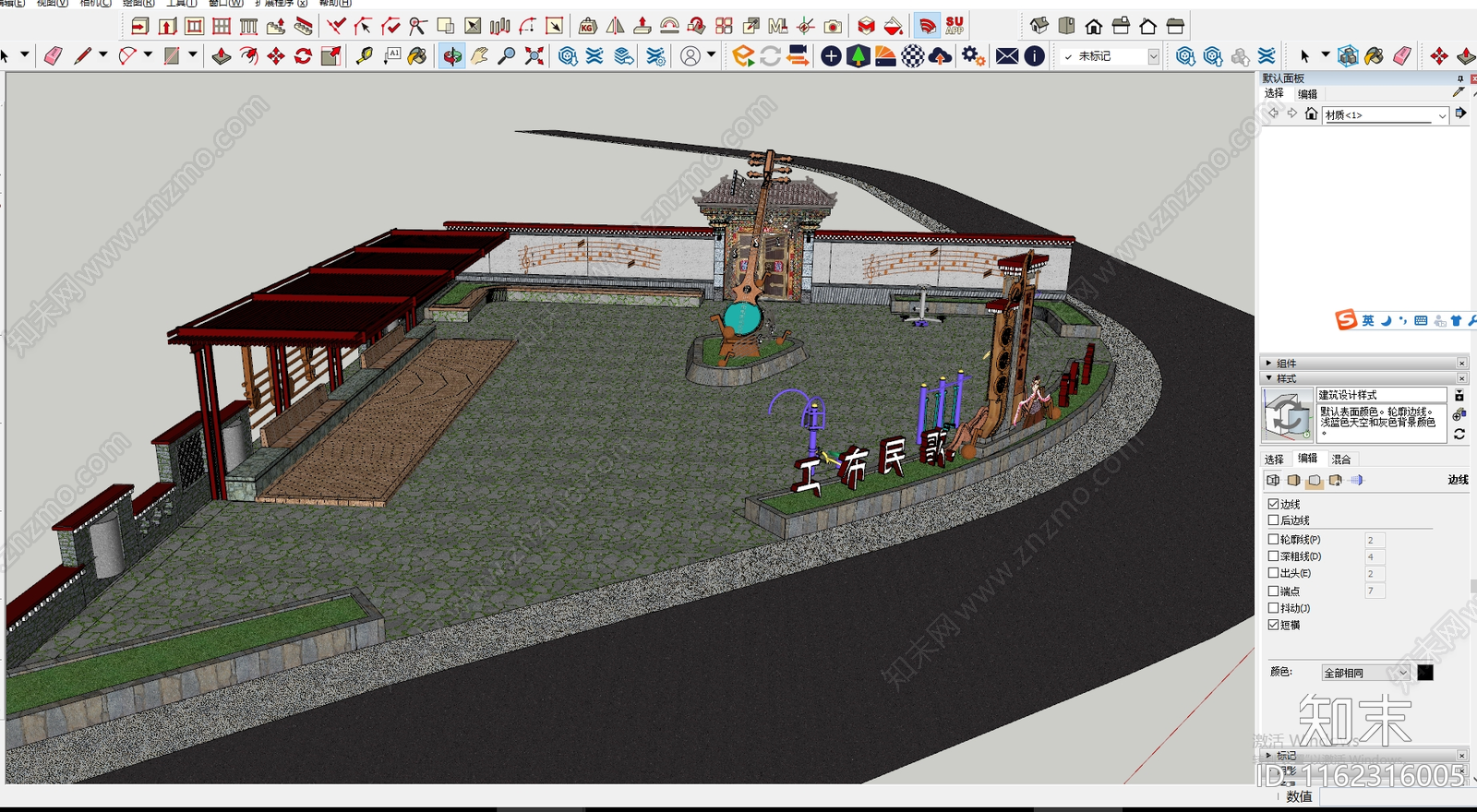Open Edge settings in style editor
The height and width of the screenshot is (812, 1477).
(x=1273, y=480)
